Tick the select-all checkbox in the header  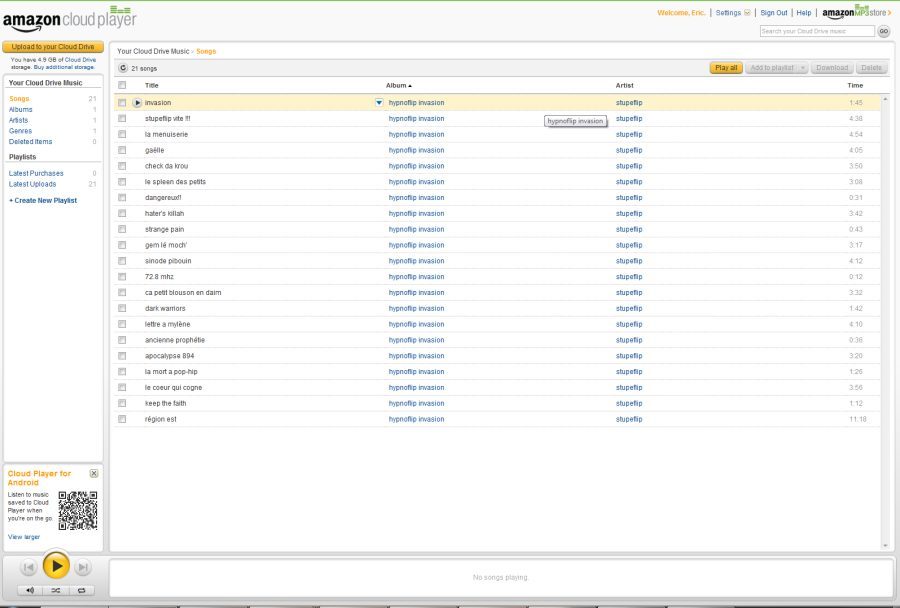click(122, 86)
